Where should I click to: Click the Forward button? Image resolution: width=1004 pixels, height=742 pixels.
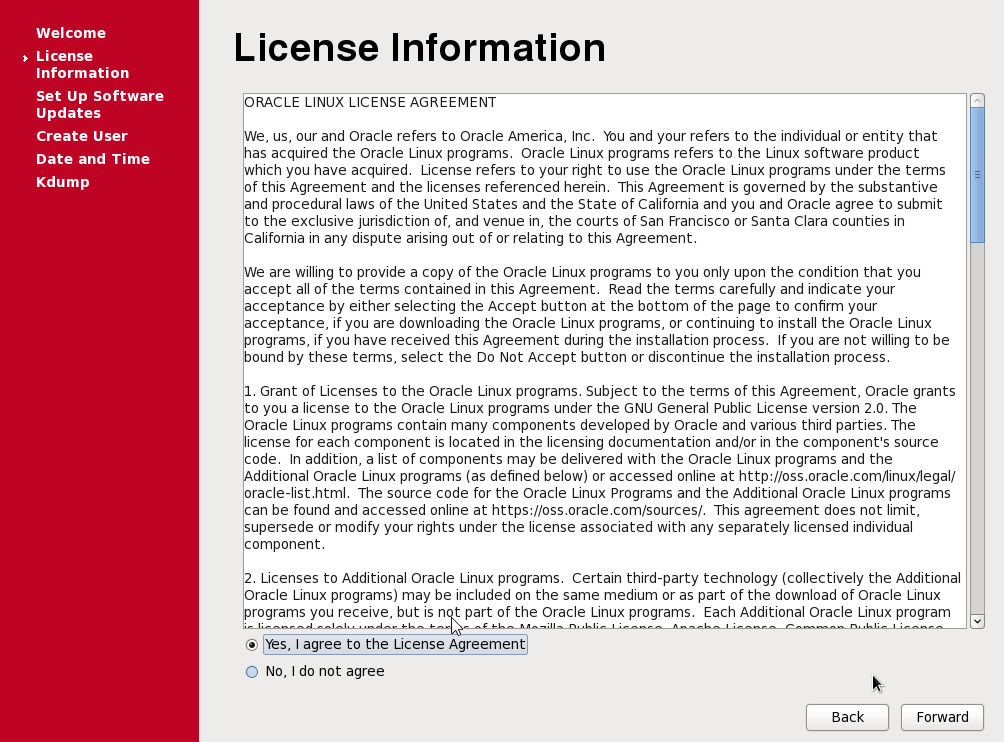point(942,717)
